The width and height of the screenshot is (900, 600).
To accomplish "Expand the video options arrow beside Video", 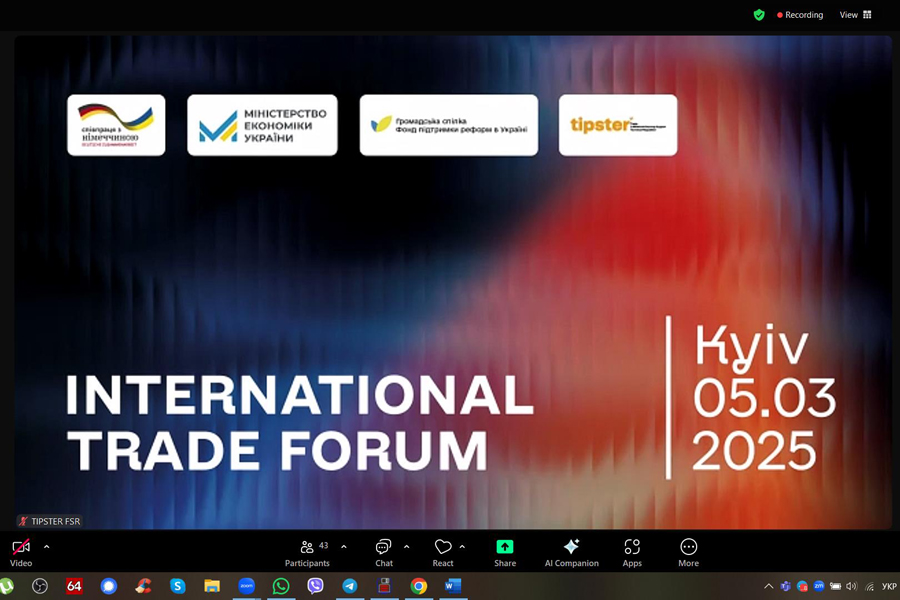I will tap(46, 547).
